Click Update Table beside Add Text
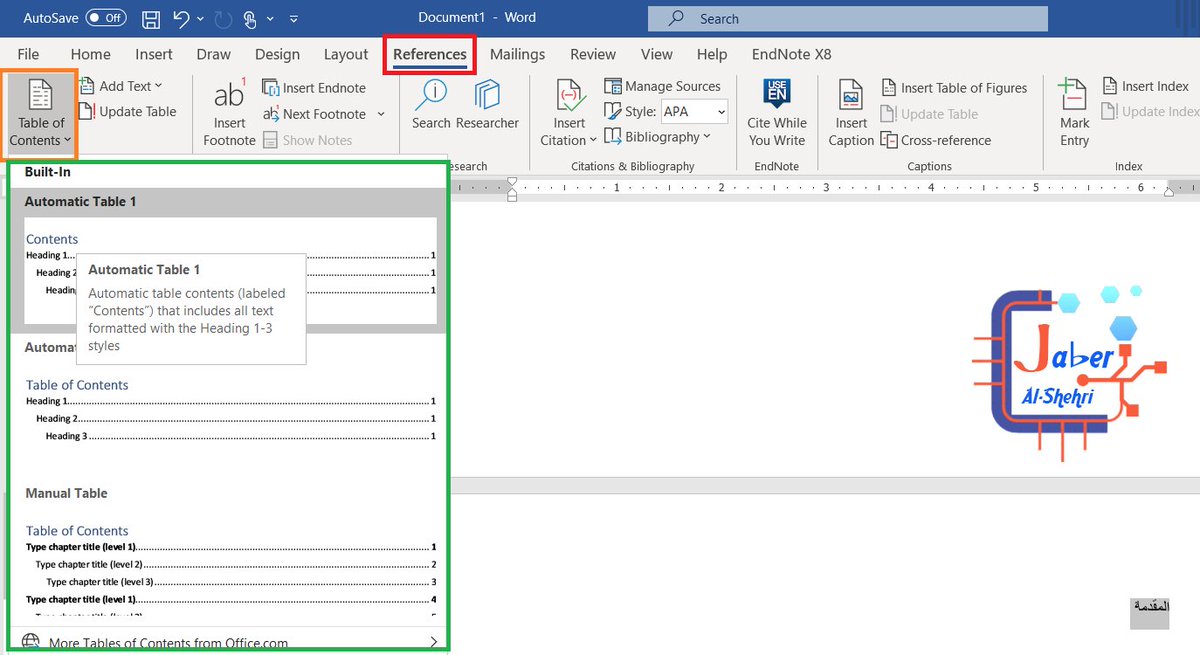Viewport: 1200px width, 655px height. pyautogui.click(x=128, y=112)
